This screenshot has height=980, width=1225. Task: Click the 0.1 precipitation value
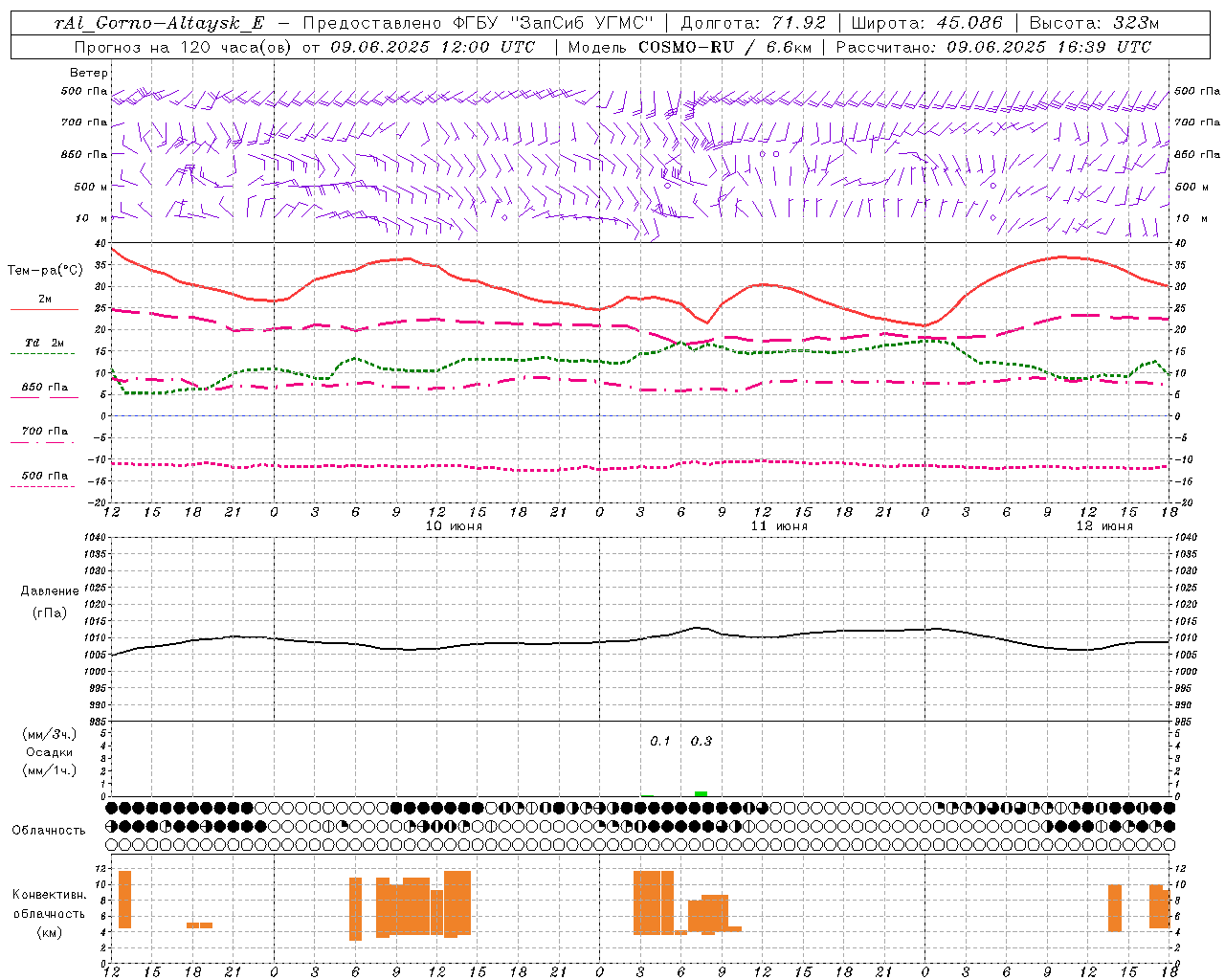[x=660, y=742]
